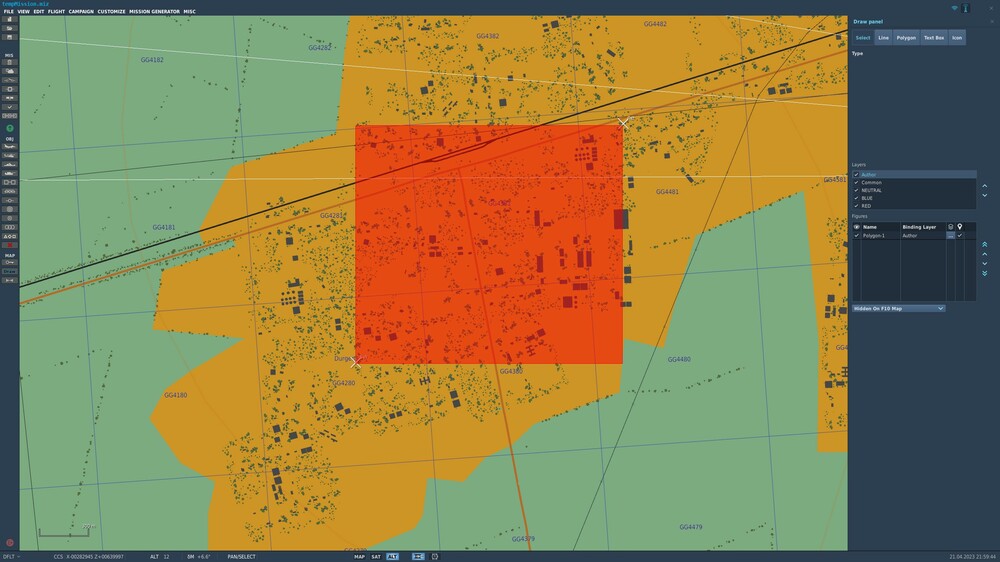Select the Helicopter group tool
The height and width of the screenshot is (562, 1000).
(x=10, y=156)
